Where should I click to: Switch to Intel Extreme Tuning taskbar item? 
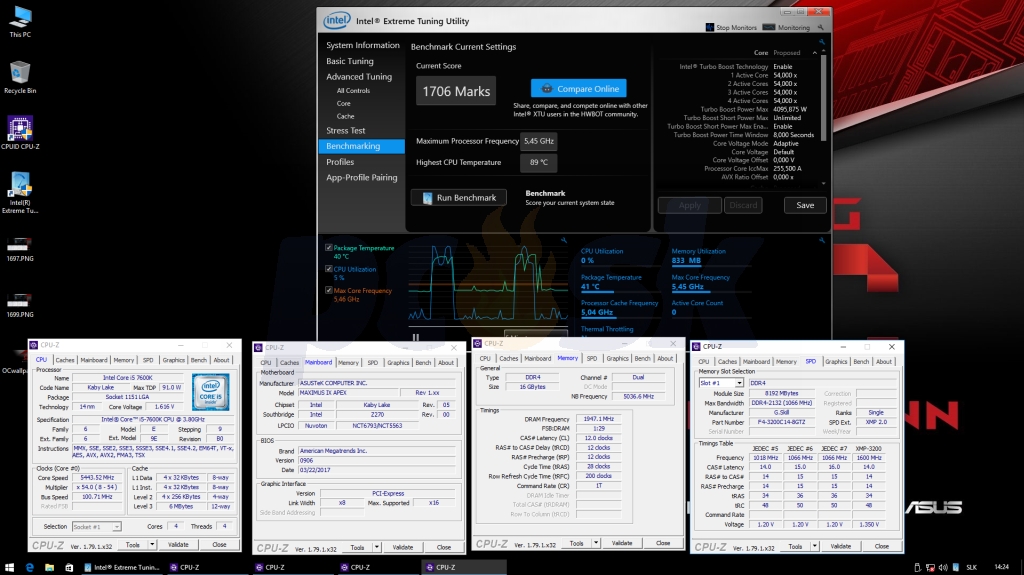[121, 567]
